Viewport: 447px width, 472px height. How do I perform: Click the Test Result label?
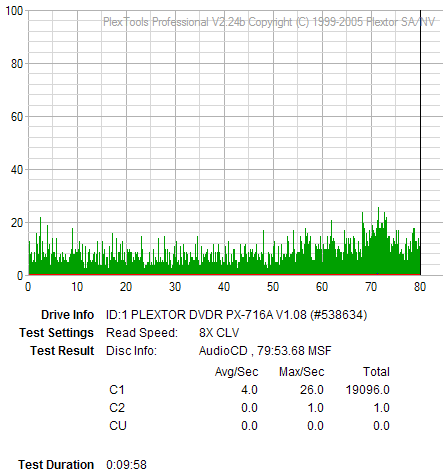[x=62, y=351]
